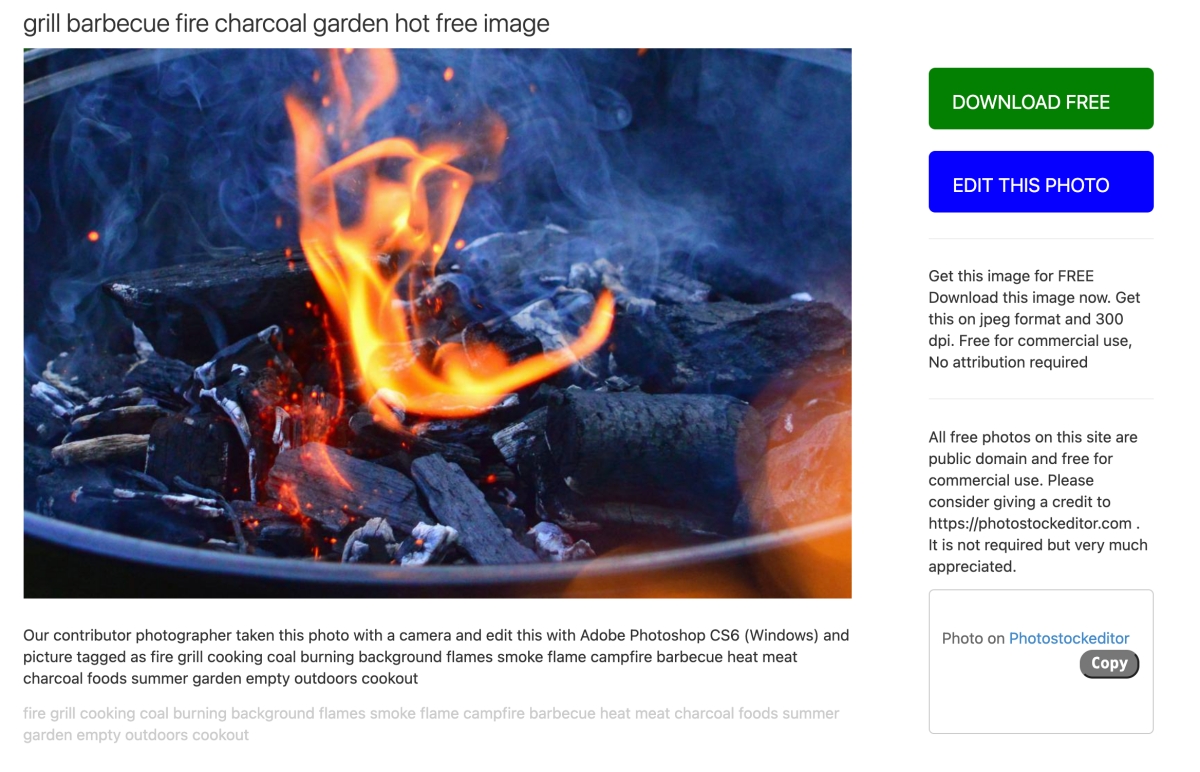Click the grey 'smoke' tag

click(393, 714)
